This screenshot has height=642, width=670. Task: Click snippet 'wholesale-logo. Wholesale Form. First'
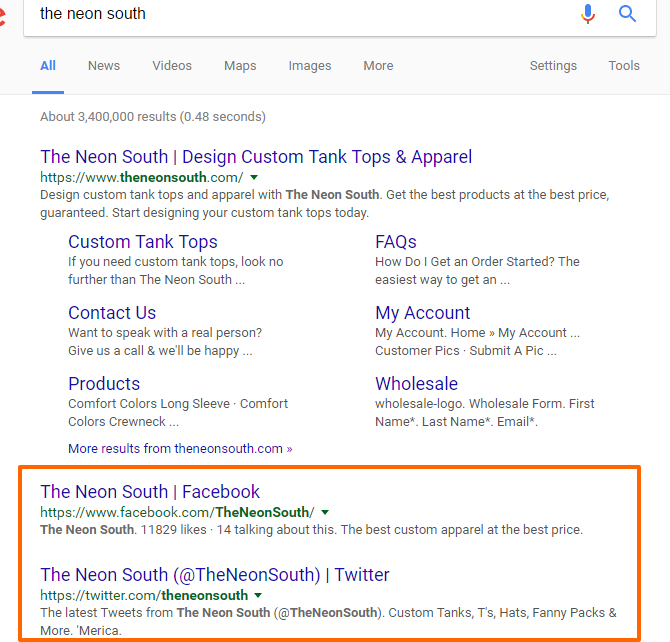[x=485, y=403]
